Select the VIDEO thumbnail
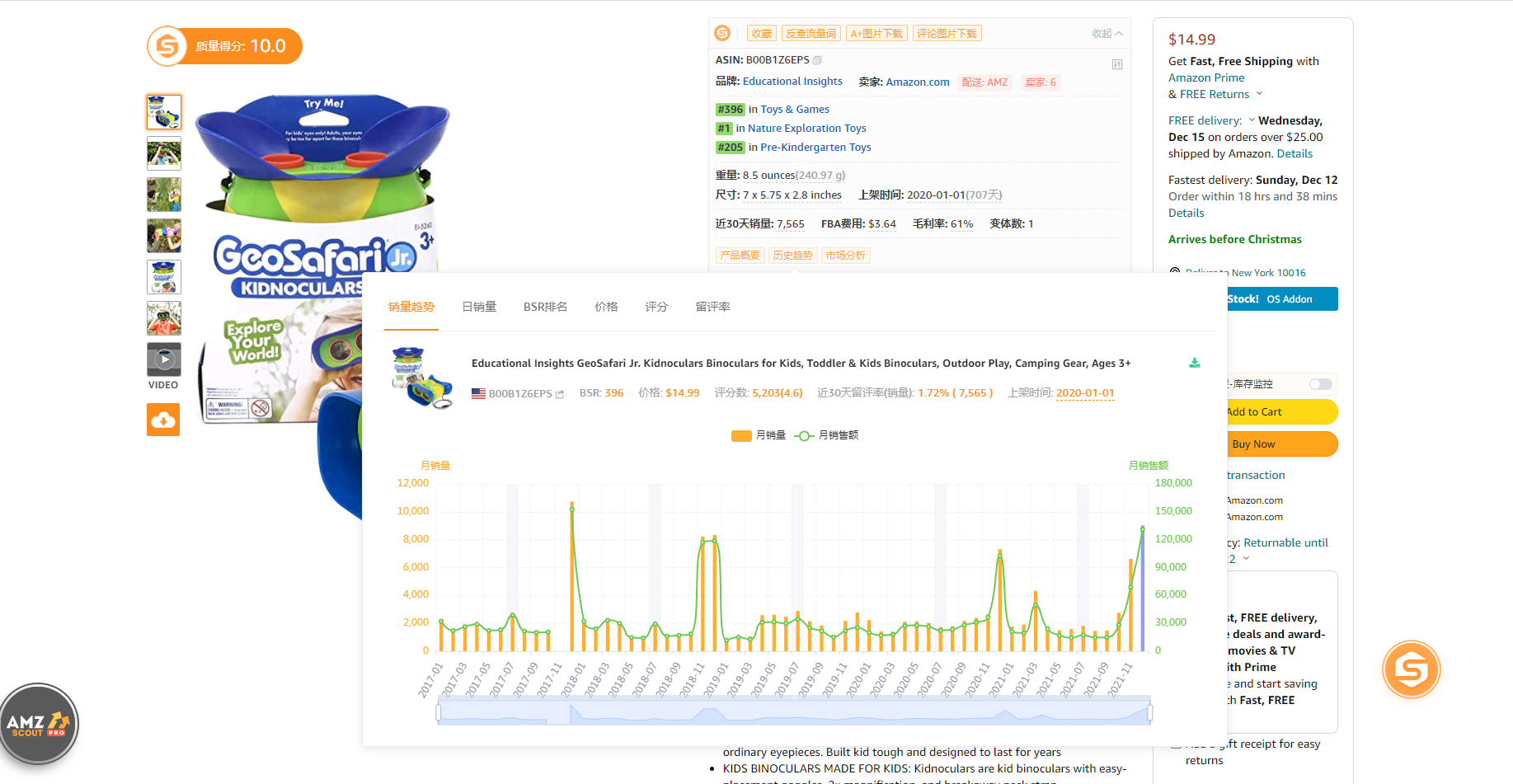This screenshot has width=1513, height=784. [x=164, y=359]
